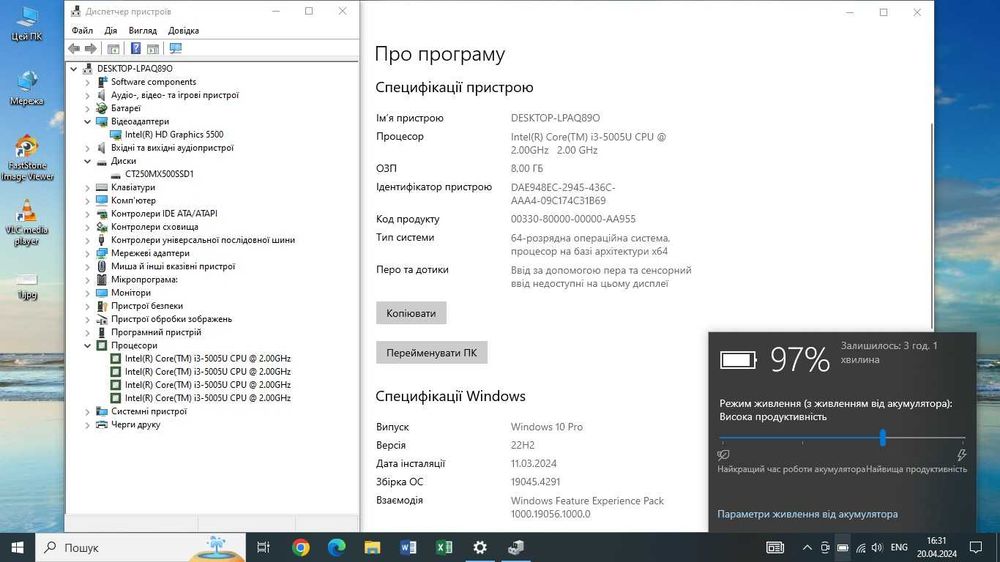Click the Back arrow in Device Manager toolbar
The image size is (1000, 562).
point(74,48)
